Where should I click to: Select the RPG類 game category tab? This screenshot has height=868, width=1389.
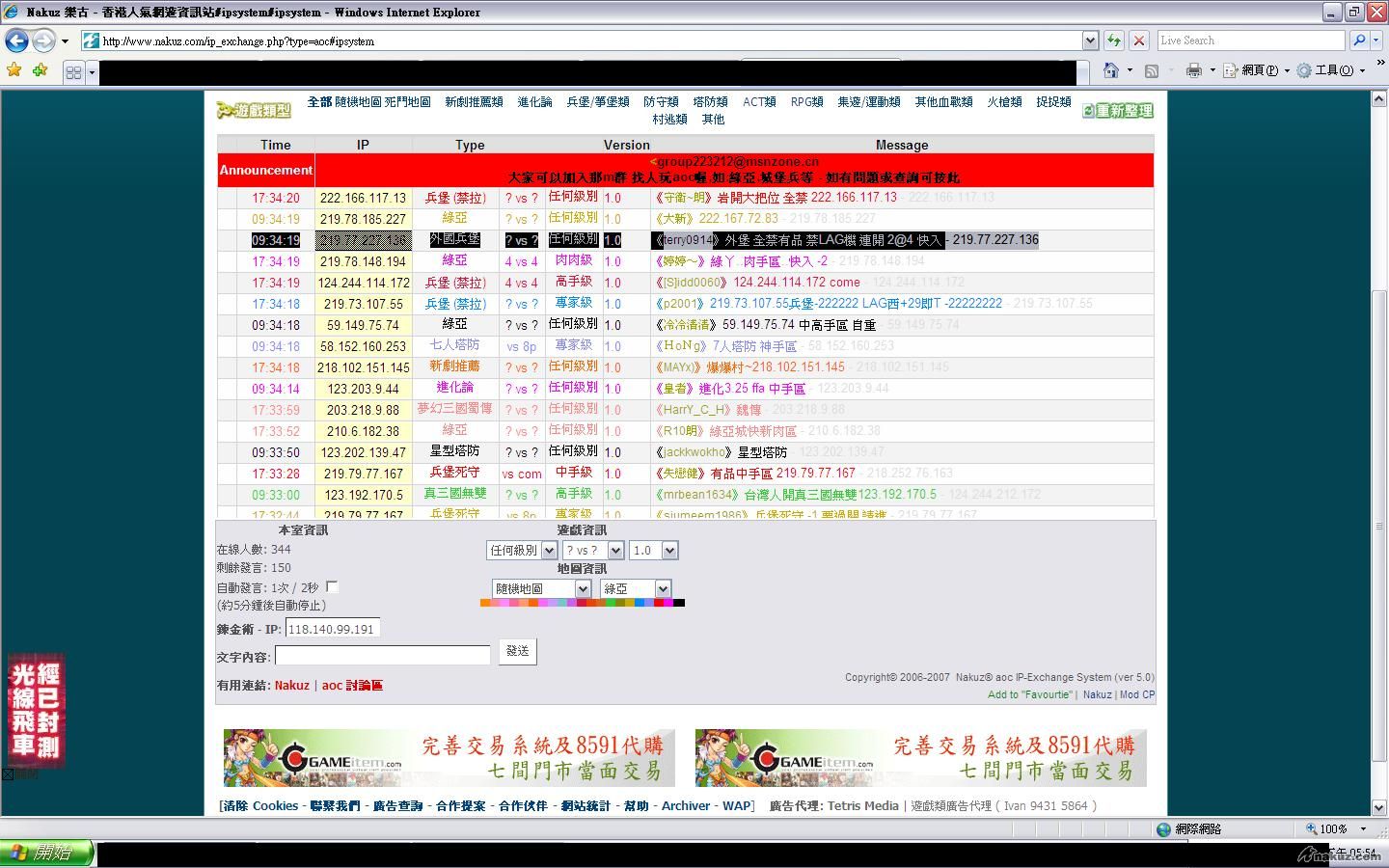(x=806, y=101)
